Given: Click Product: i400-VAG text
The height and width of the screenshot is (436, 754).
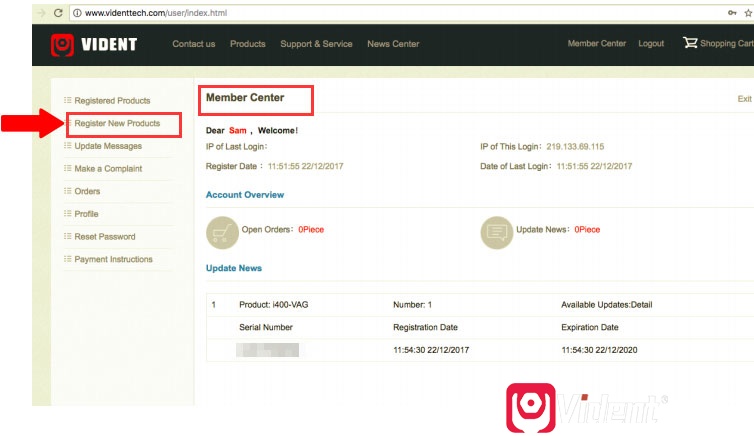Looking at the screenshot, I should click(274, 305).
